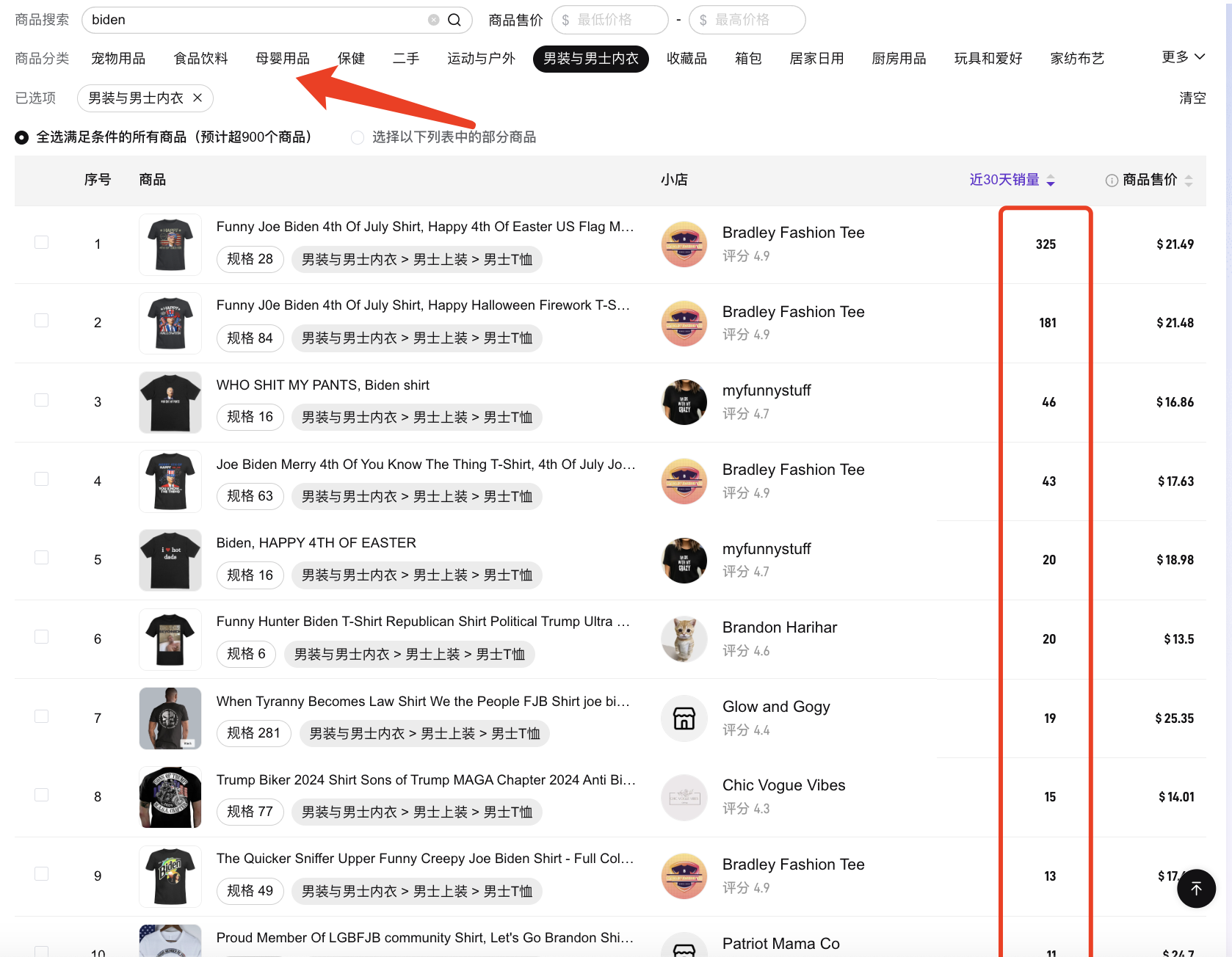
Task: Click the Glow and Gogy store icon
Action: coord(684,718)
